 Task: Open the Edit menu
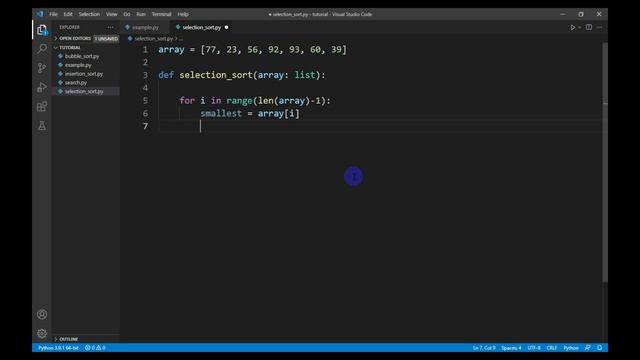click(x=68, y=14)
